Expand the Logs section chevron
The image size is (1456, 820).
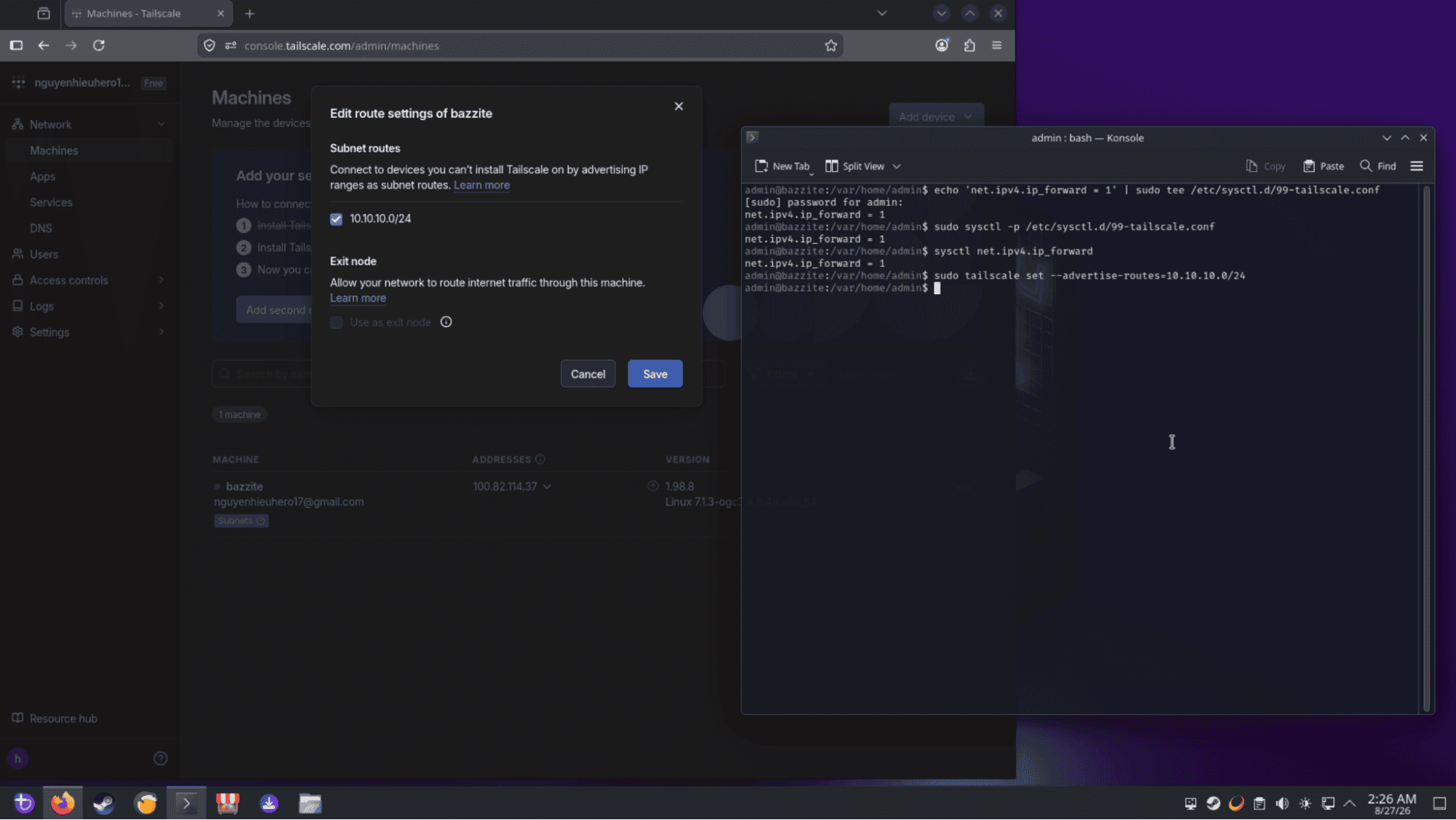(x=161, y=306)
